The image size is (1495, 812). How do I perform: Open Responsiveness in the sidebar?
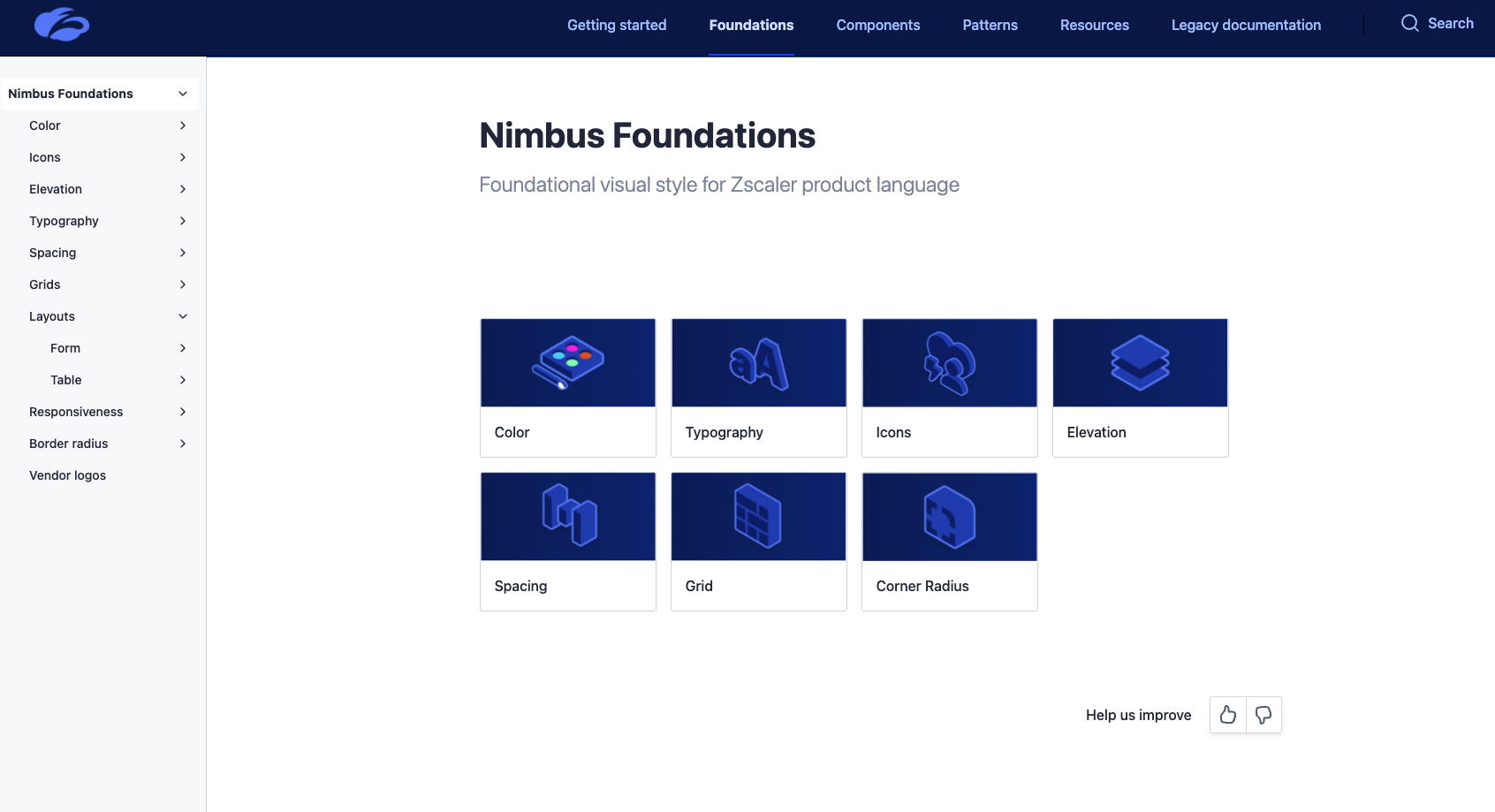pos(76,412)
